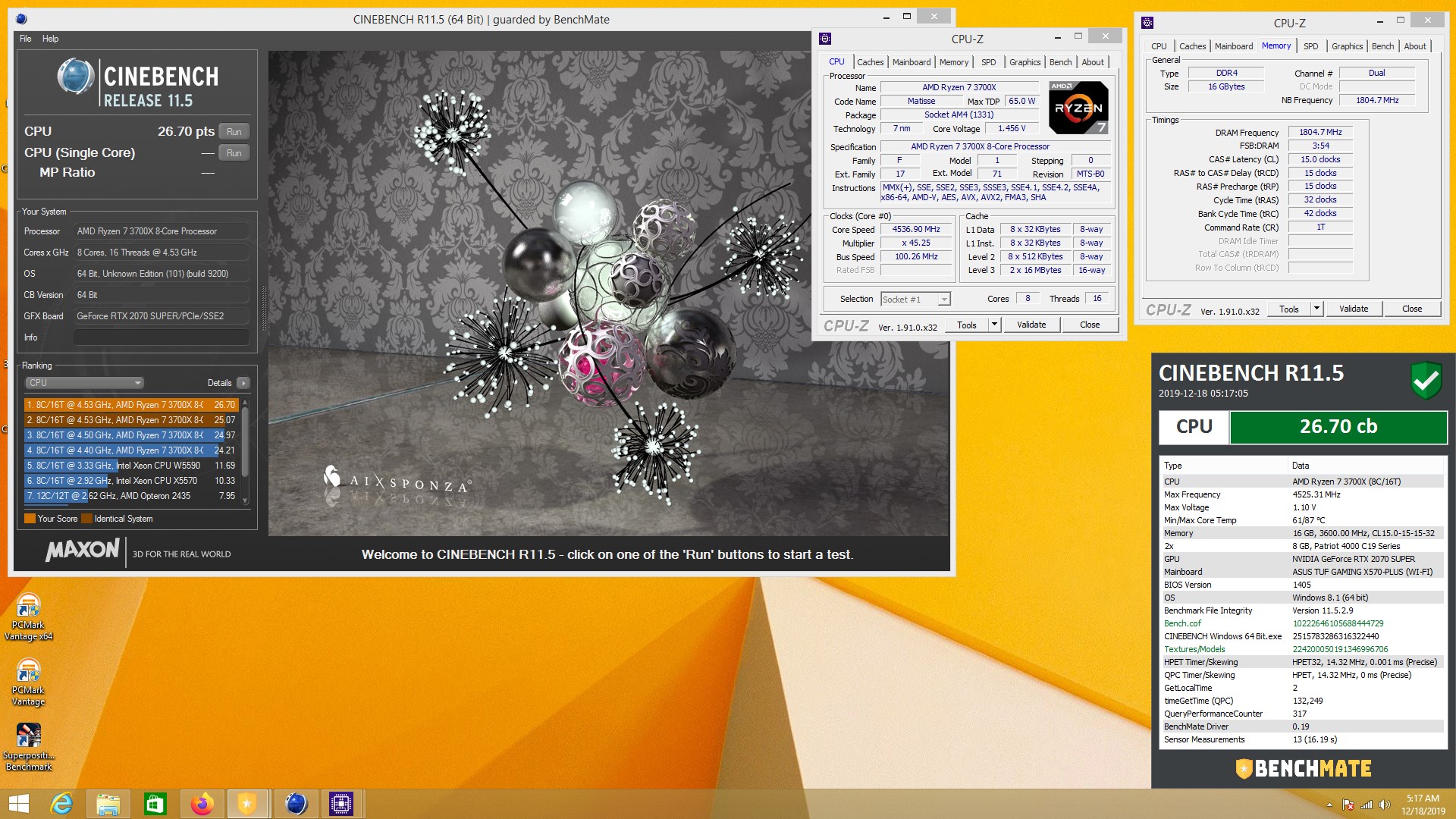Open Graphics tab in front CPU-Z
The image size is (1456, 819).
[1025, 62]
